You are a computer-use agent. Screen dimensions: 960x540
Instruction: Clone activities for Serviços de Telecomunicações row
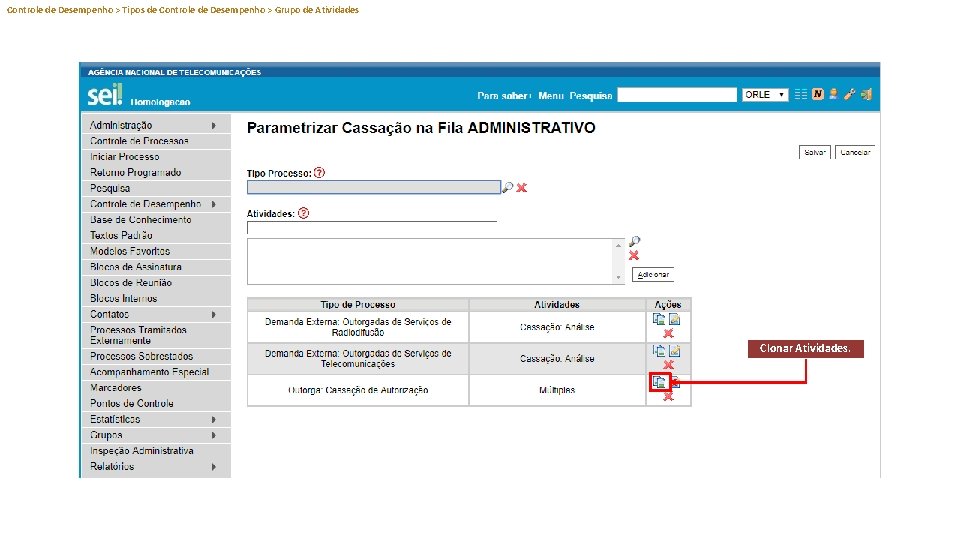click(x=659, y=351)
